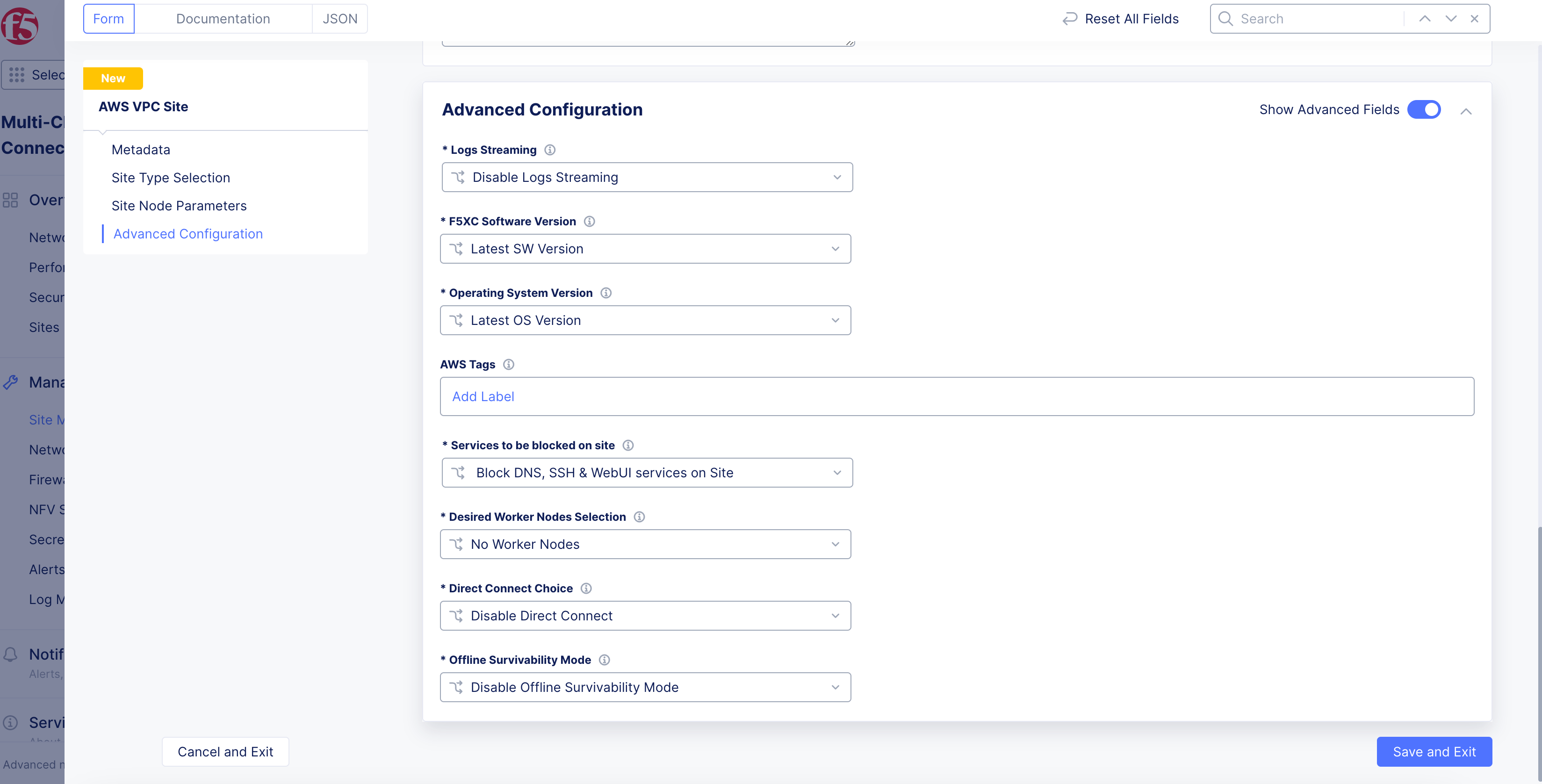The height and width of the screenshot is (784, 1542).
Task: Click info icon next to Logs Streaming
Action: [x=549, y=150]
